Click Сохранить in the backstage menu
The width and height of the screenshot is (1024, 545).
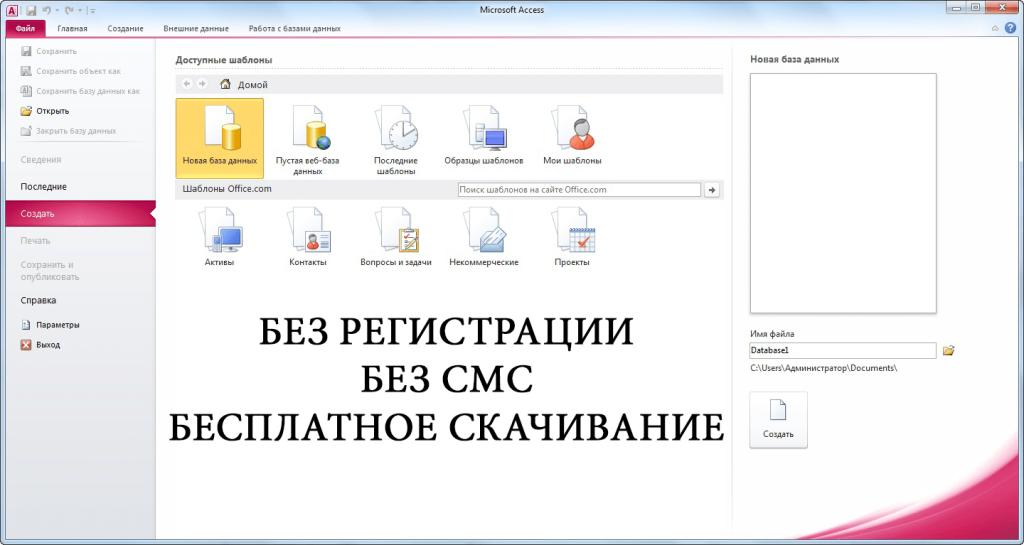[49, 51]
